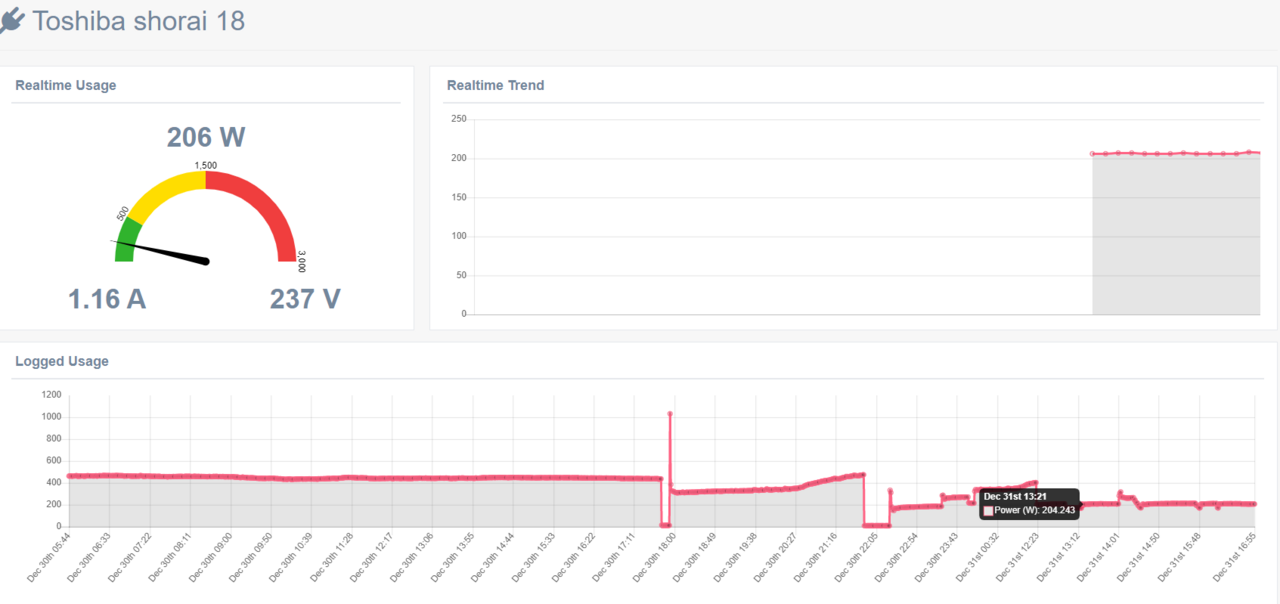Click the Power (W): 204.243 tooltip value
The width and height of the screenshot is (1280, 604).
coord(1035,510)
